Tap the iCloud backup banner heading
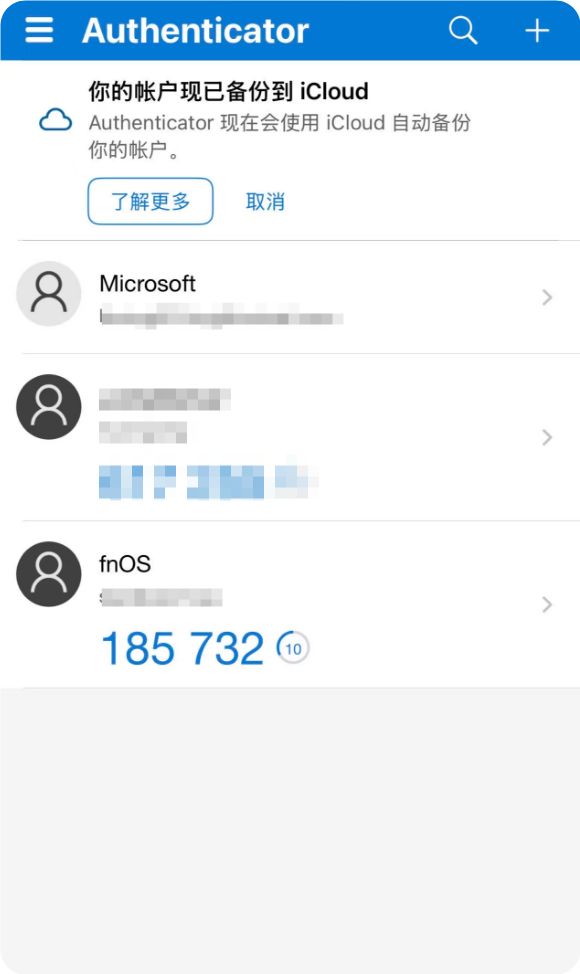This screenshot has width=580, height=974. point(229,91)
